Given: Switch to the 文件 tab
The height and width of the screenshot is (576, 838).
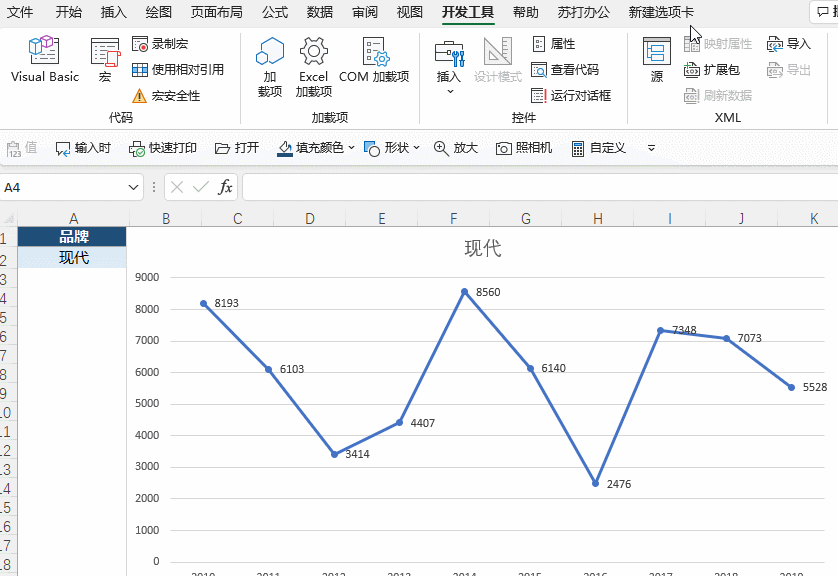Looking at the screenshot, I should tap(20, 12).
